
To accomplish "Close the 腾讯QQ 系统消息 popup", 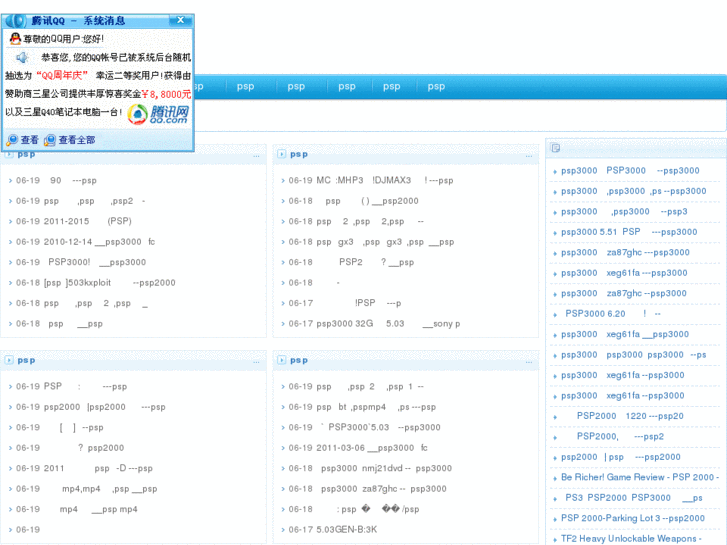I will [180, 20].
